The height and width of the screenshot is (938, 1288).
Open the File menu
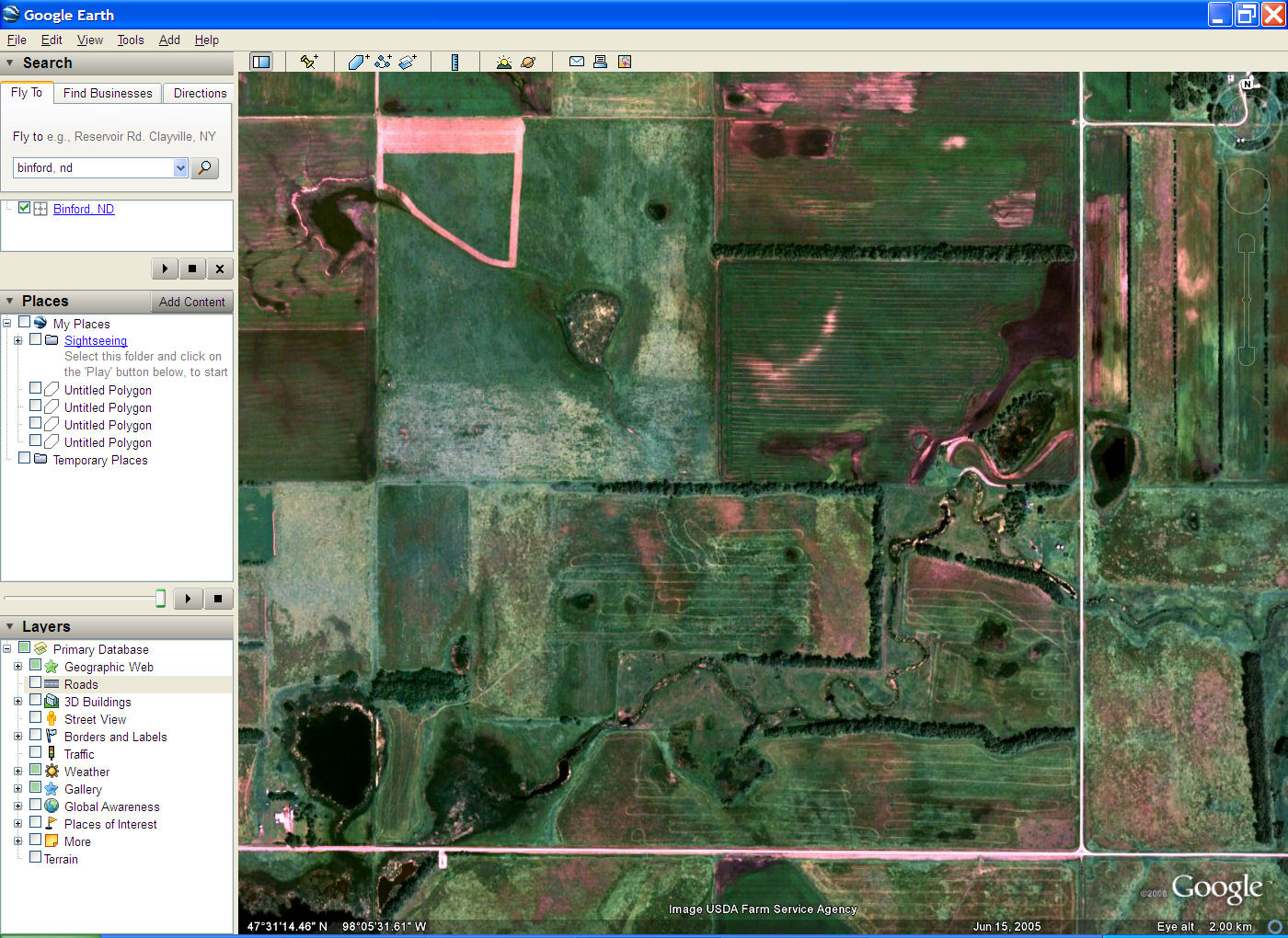pos(17,40)
